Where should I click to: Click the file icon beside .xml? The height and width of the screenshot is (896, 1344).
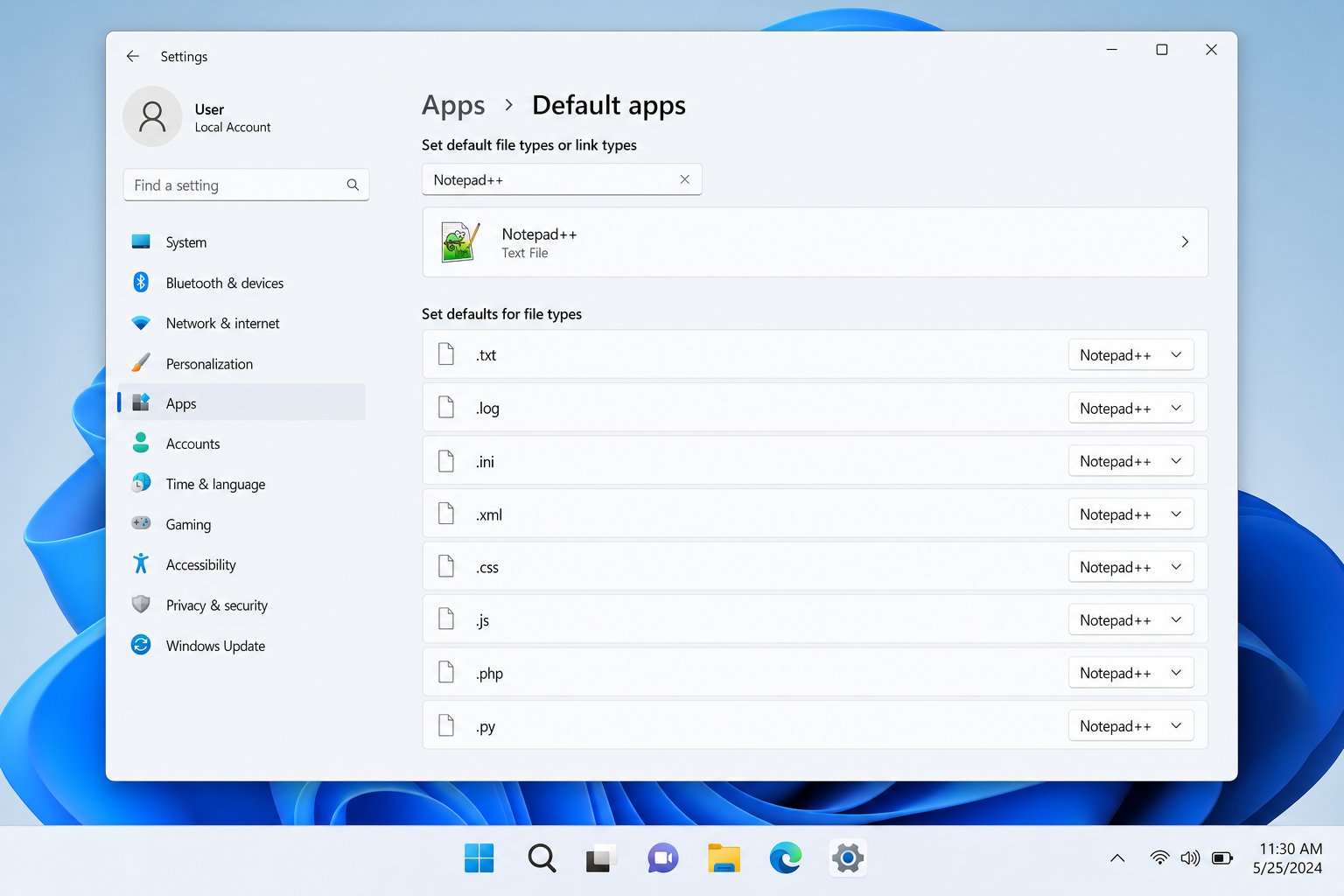click(446, 514)
